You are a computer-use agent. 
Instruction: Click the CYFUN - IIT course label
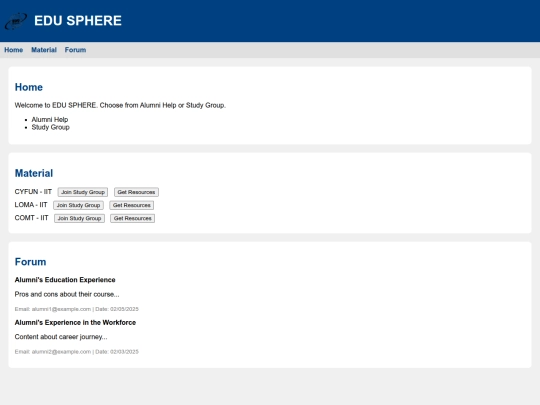(x=33, y=192)
